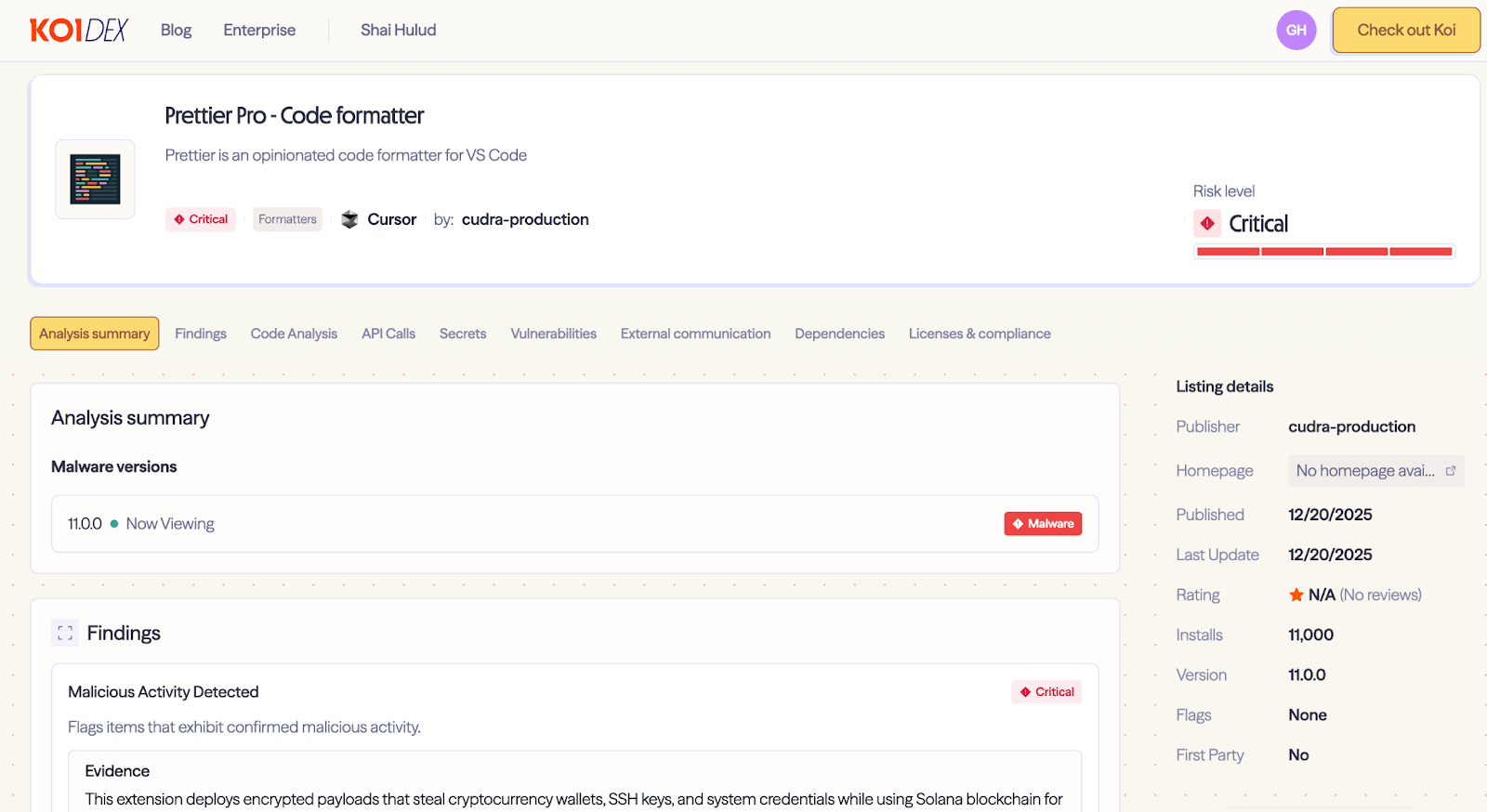The image size is (1487, 812).
Task: Click the external link icon beside homepage
Action: click(1450, 471)
